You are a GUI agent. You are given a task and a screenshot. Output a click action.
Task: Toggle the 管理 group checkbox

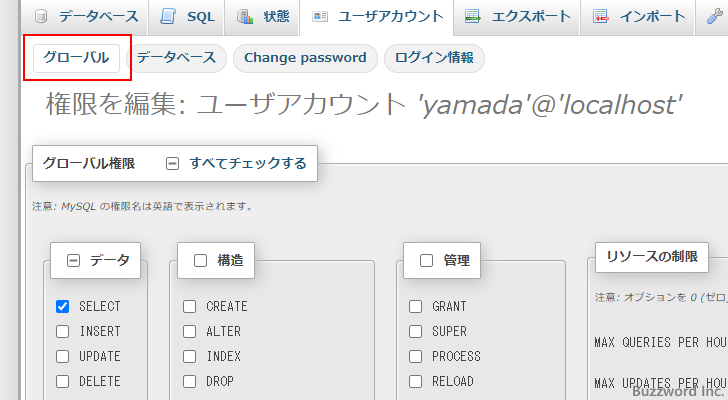[426, 260]
